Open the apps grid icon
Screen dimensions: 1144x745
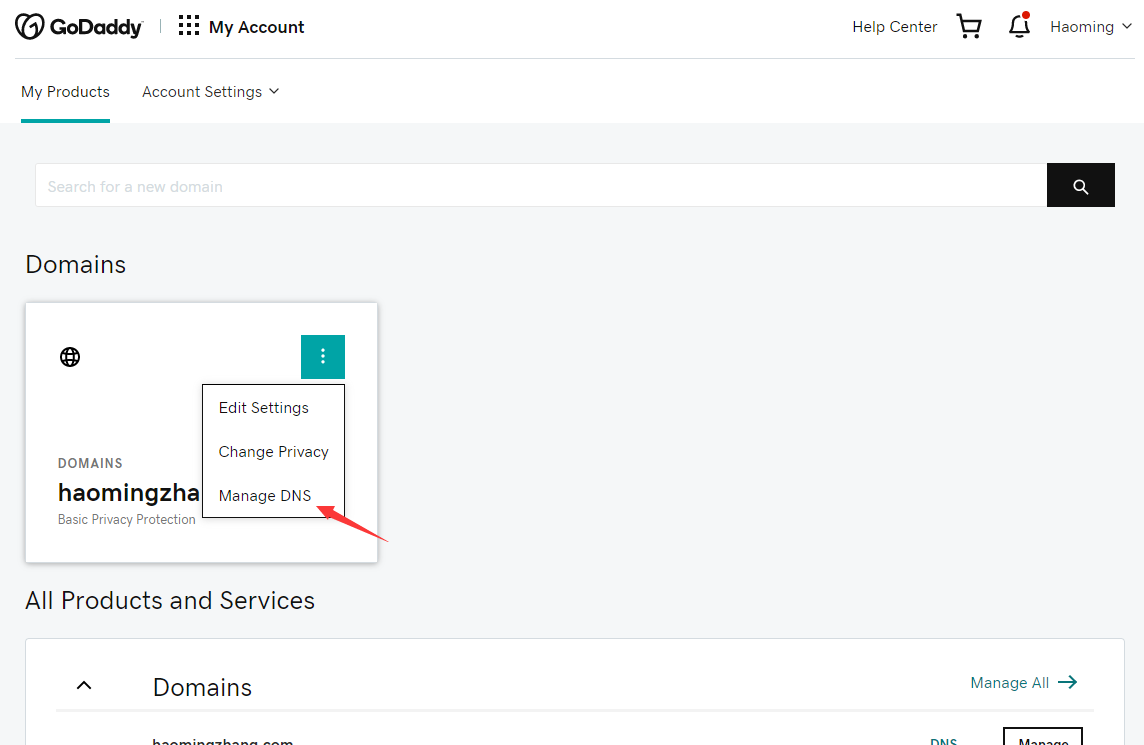pyautogui.click(x=189, y=26)
